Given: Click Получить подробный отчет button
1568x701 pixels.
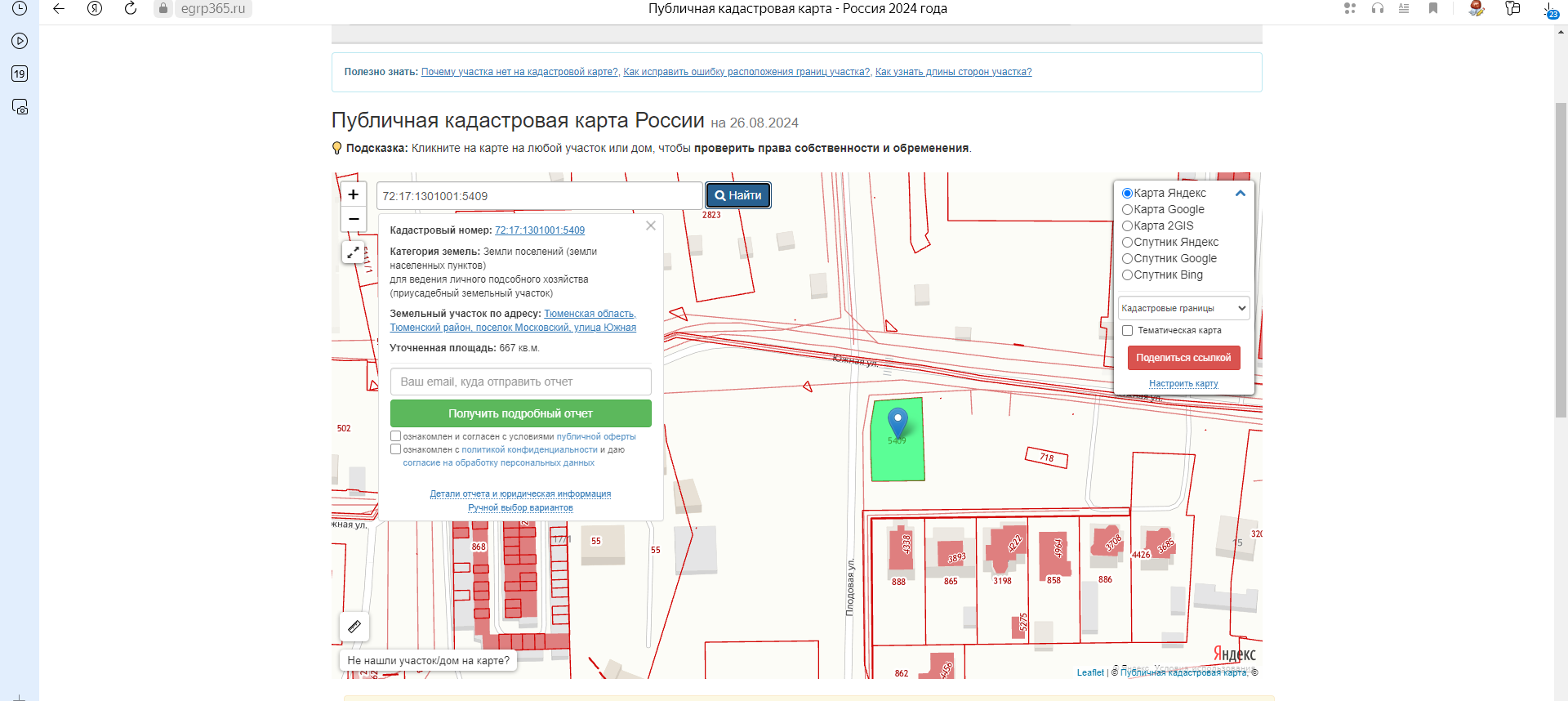Looking at the screenshot, I should pos(520,413).
